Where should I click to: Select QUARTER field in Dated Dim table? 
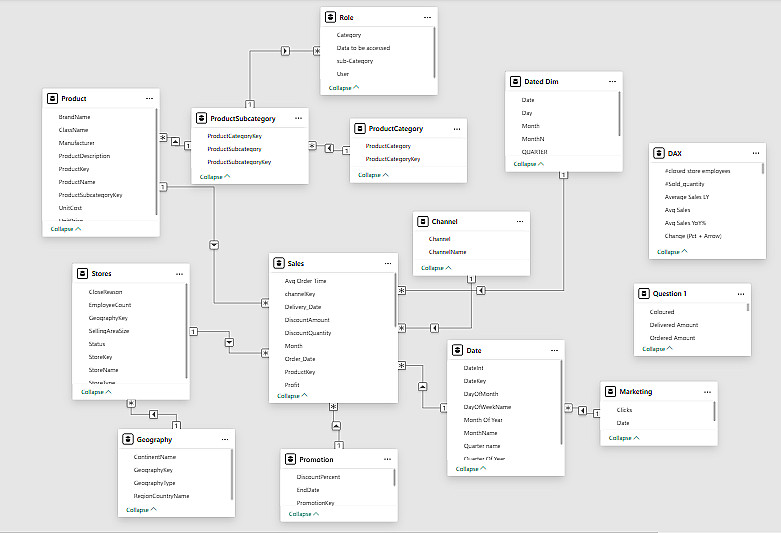pos(534,152)
